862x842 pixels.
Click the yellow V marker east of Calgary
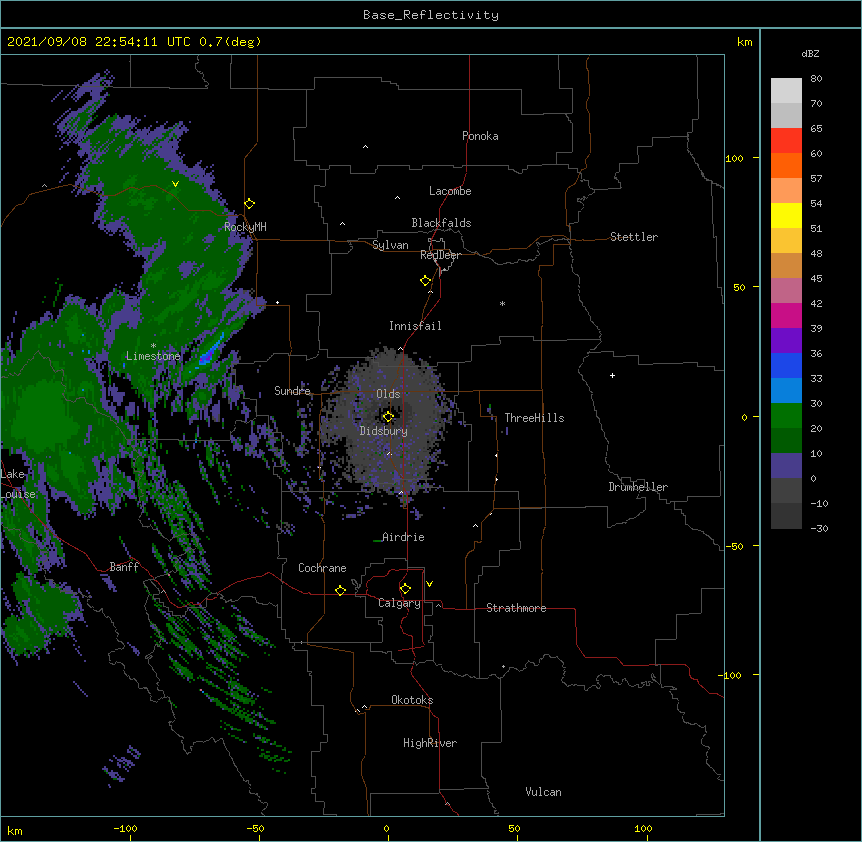(429, 584)
